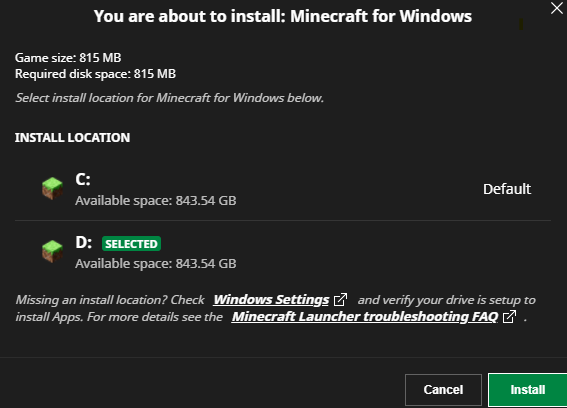Click the grass block icon for C: drive
Image resolution: width=567 pixels, height=408 pixels.
tap(52, 188)
